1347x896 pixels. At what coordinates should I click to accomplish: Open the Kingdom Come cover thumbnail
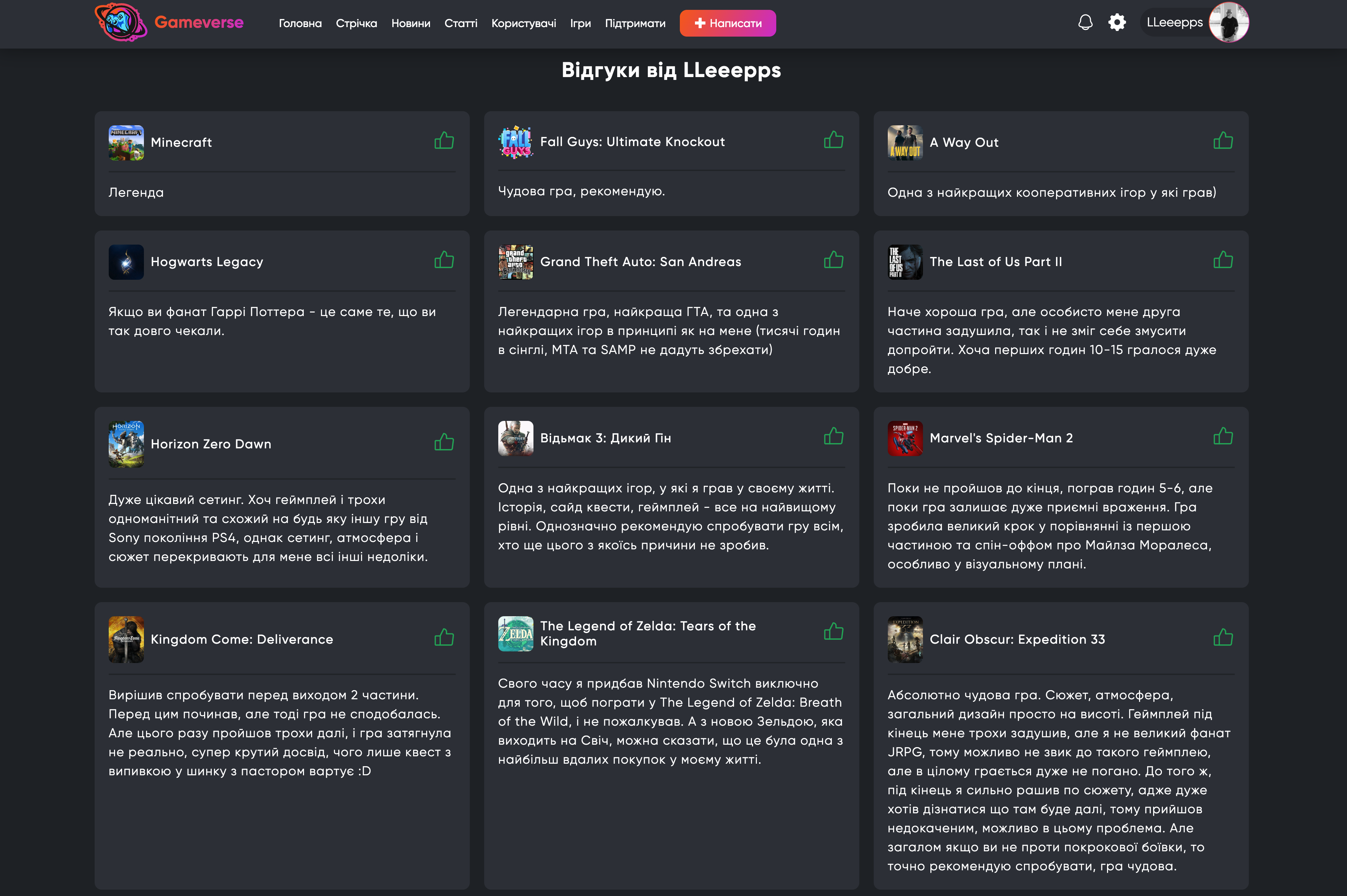(126, 639)
